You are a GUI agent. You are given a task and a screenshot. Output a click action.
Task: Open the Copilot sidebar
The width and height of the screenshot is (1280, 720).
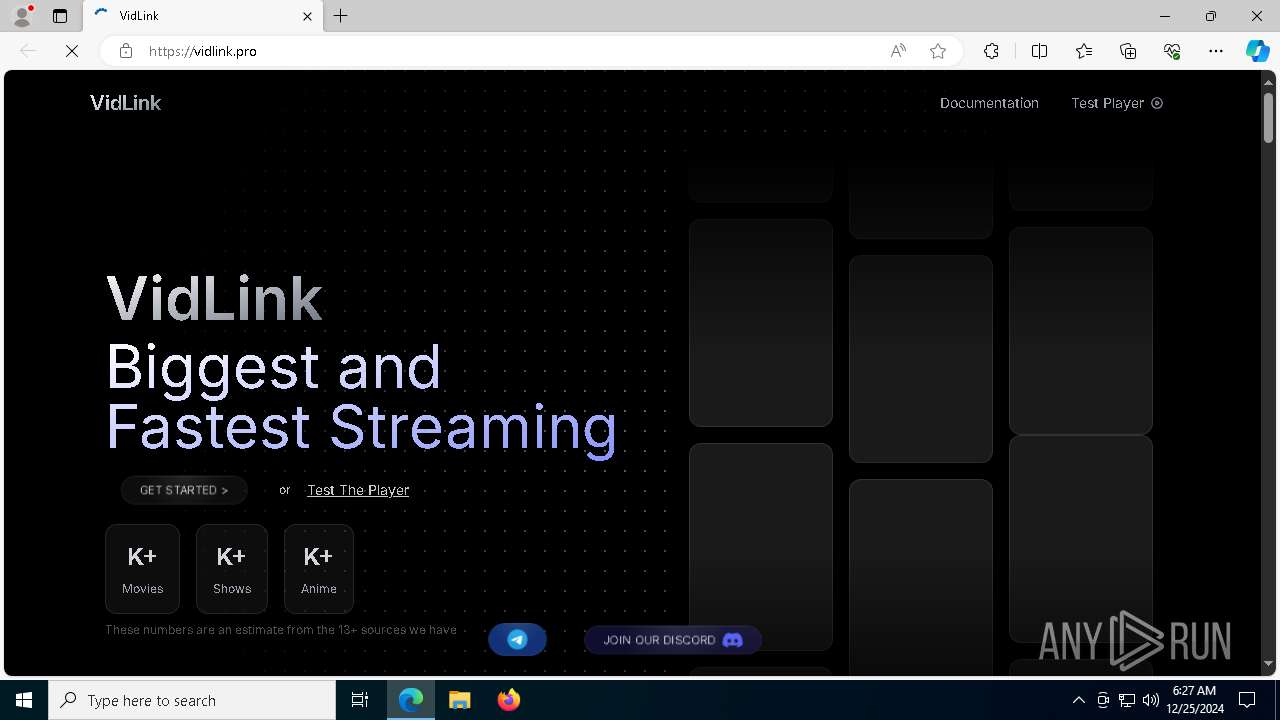(x=1257, y=51)
